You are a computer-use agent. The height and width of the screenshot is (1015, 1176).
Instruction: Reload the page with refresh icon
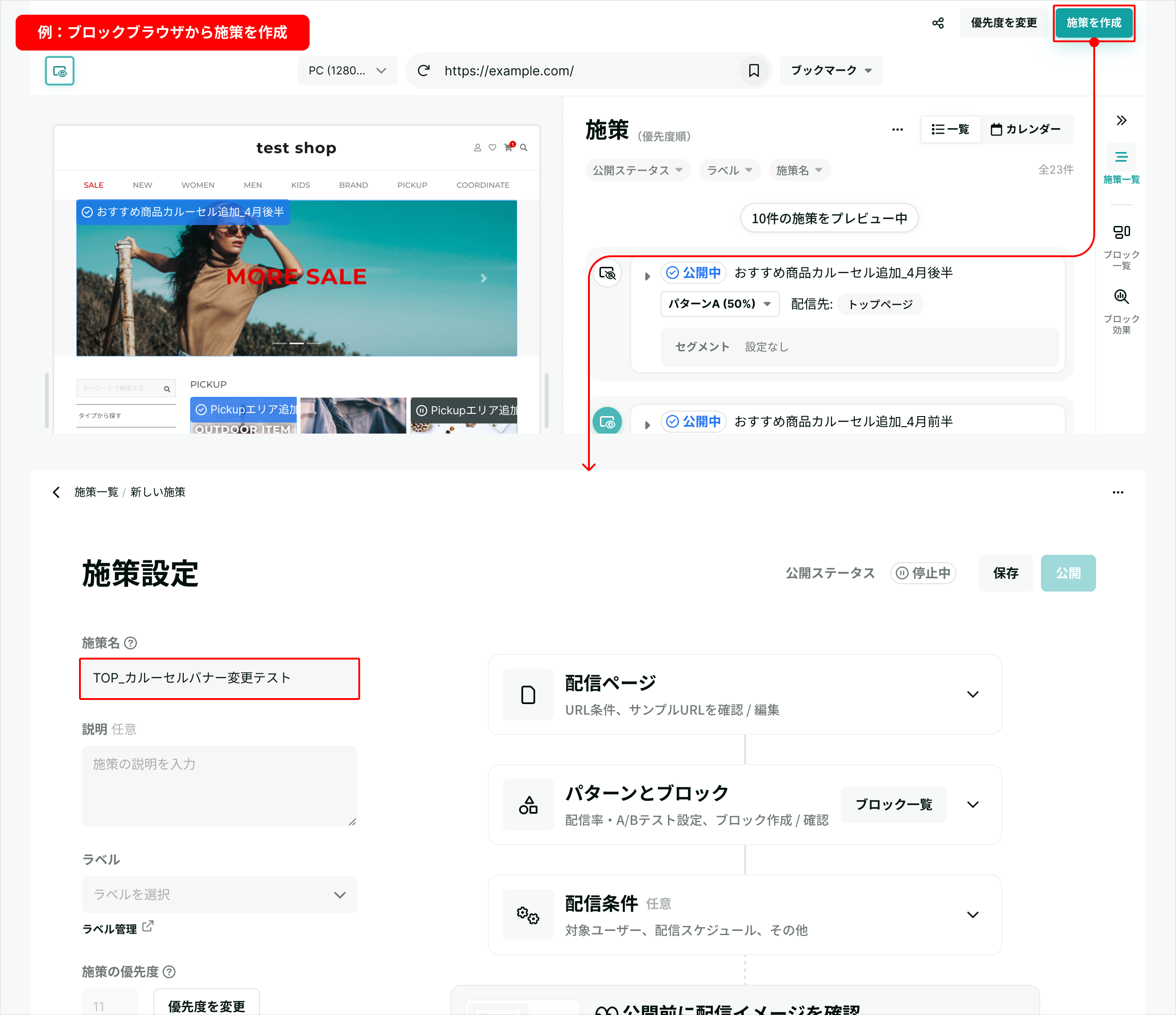(424, 70)
